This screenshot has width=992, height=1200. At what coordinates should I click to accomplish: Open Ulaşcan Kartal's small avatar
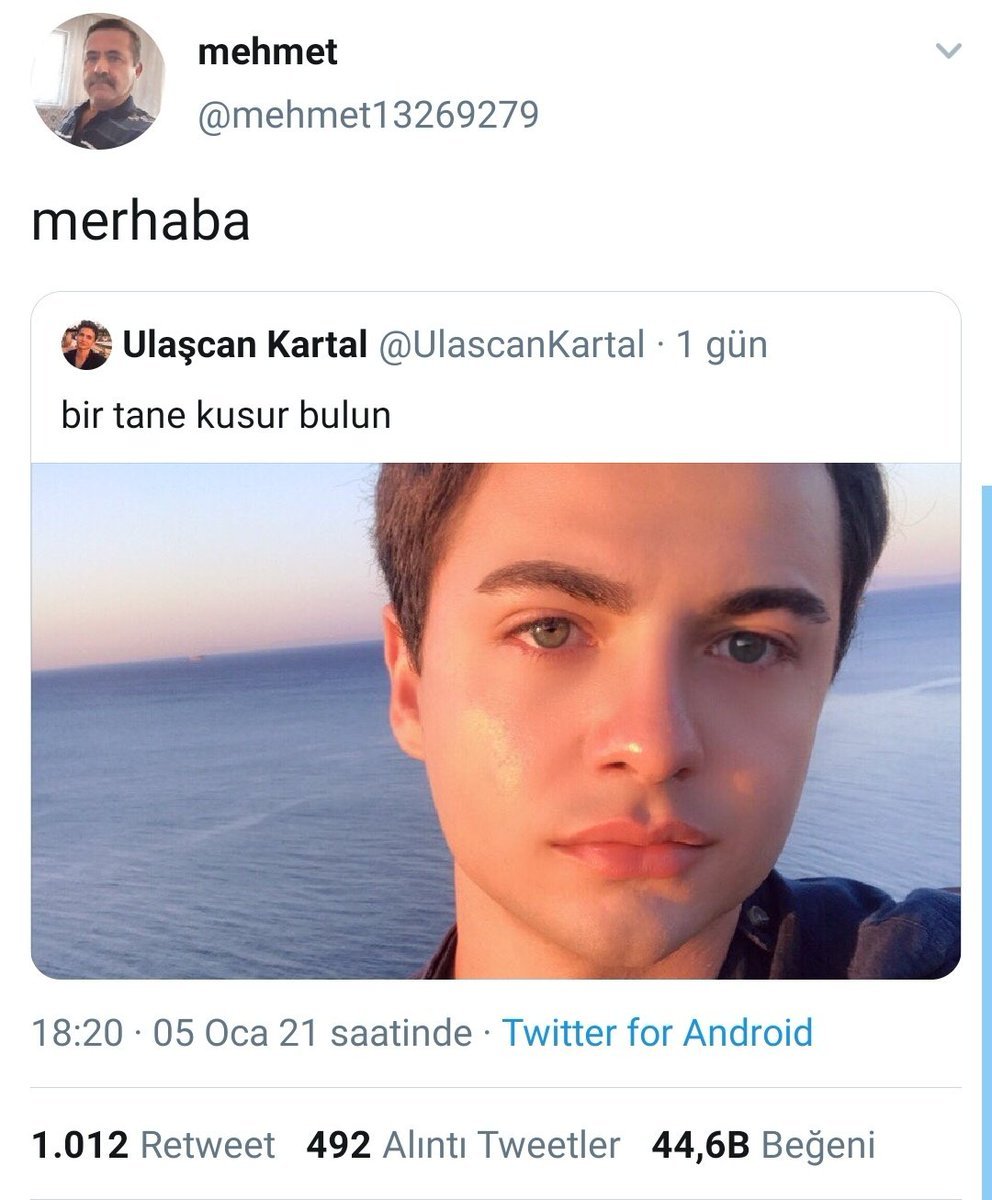(x=86, y=346)
